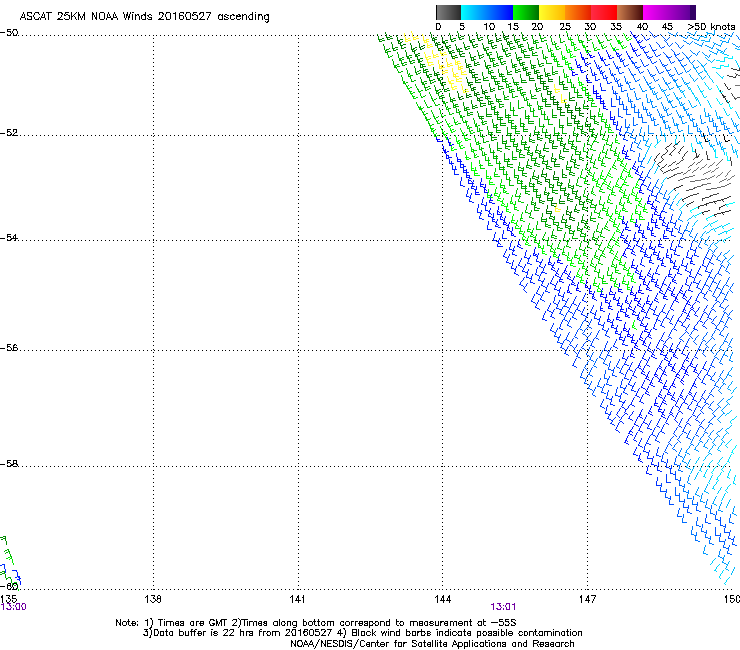Click the black contaminated wind barbs near -52

coord(695,177)
